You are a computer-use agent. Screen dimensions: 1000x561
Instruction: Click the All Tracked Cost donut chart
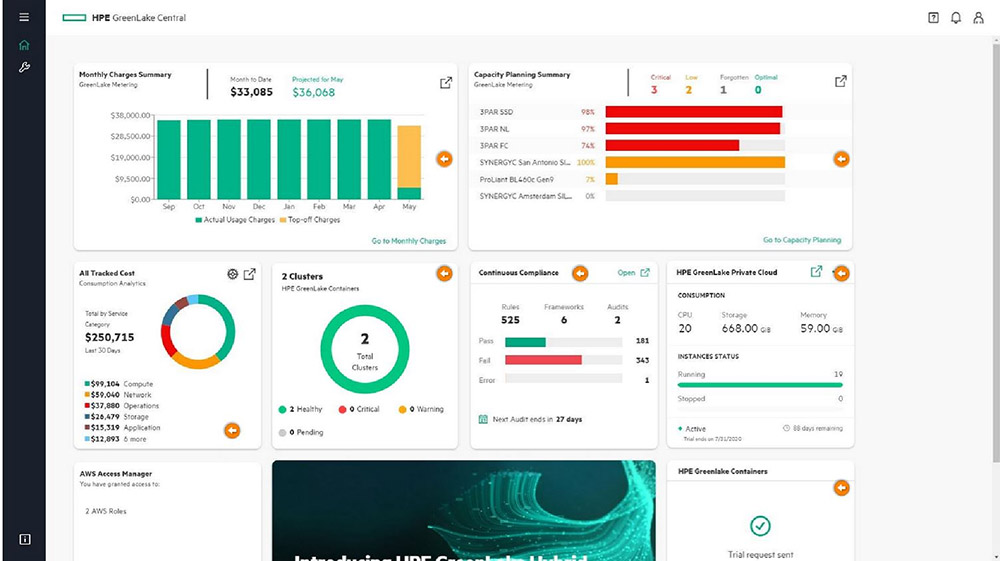[x=198, y=332]
